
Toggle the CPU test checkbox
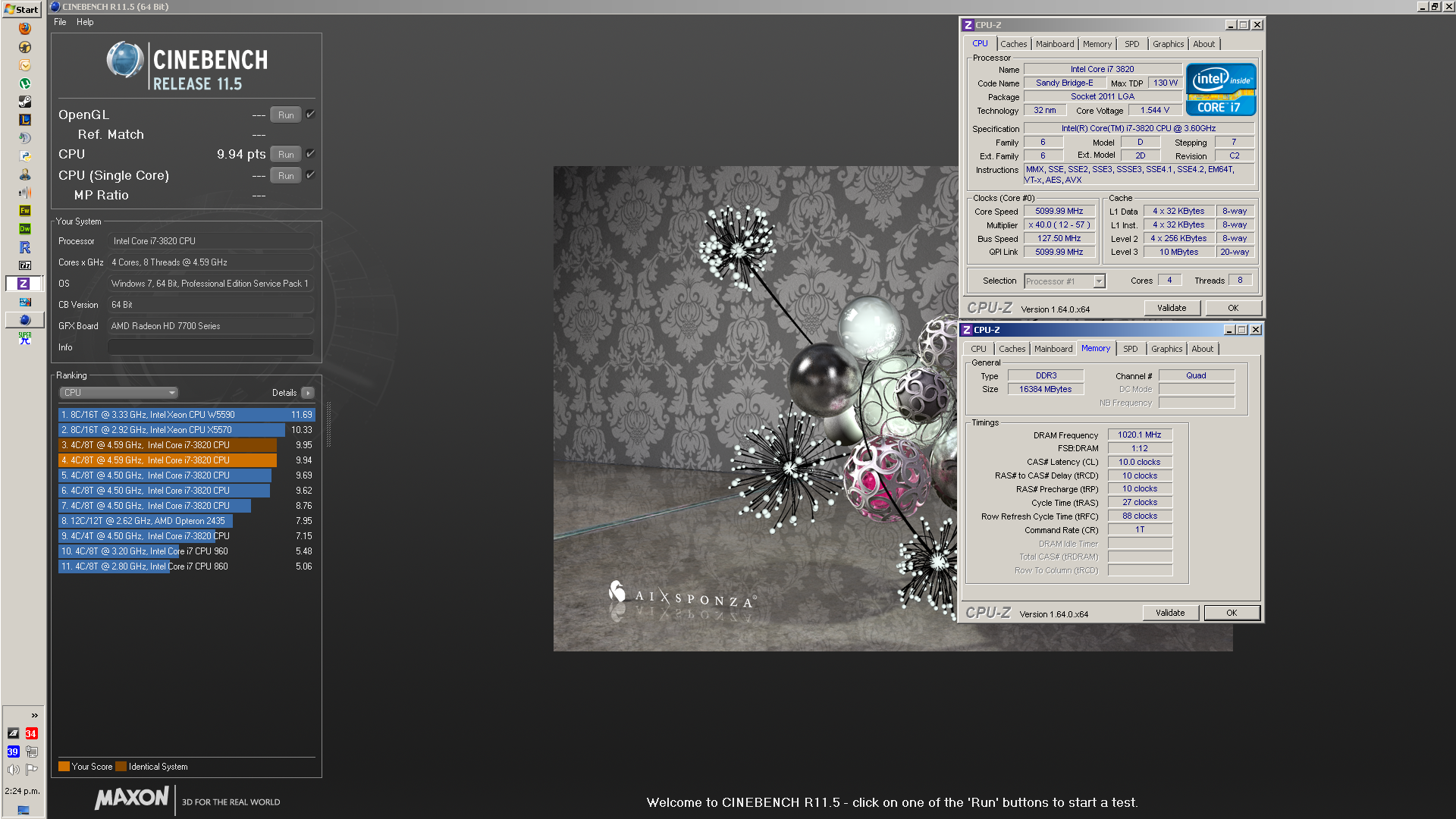(310, 154)
